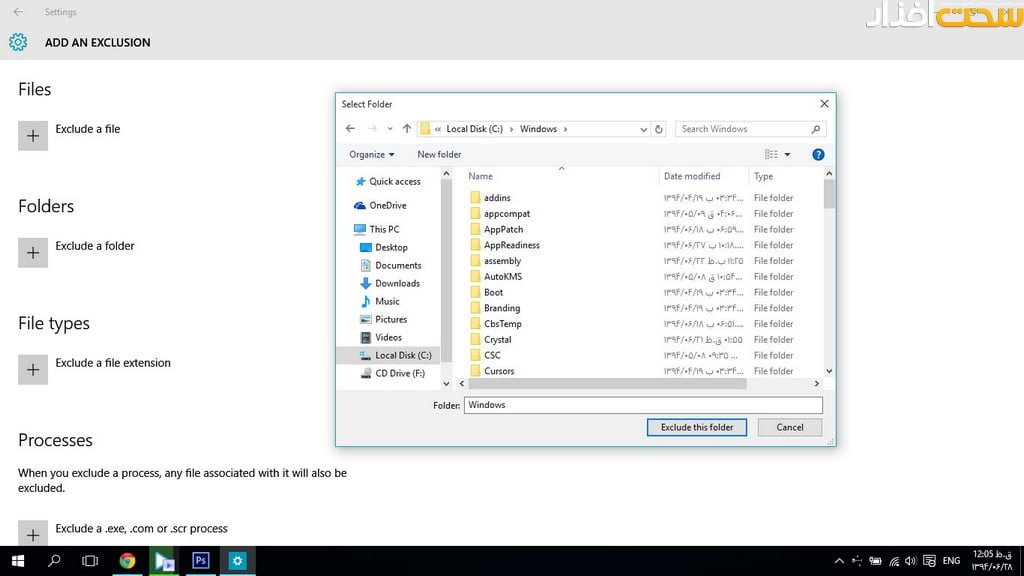Click the Up arrow in the Select Folder dialog

pos(406,129)
